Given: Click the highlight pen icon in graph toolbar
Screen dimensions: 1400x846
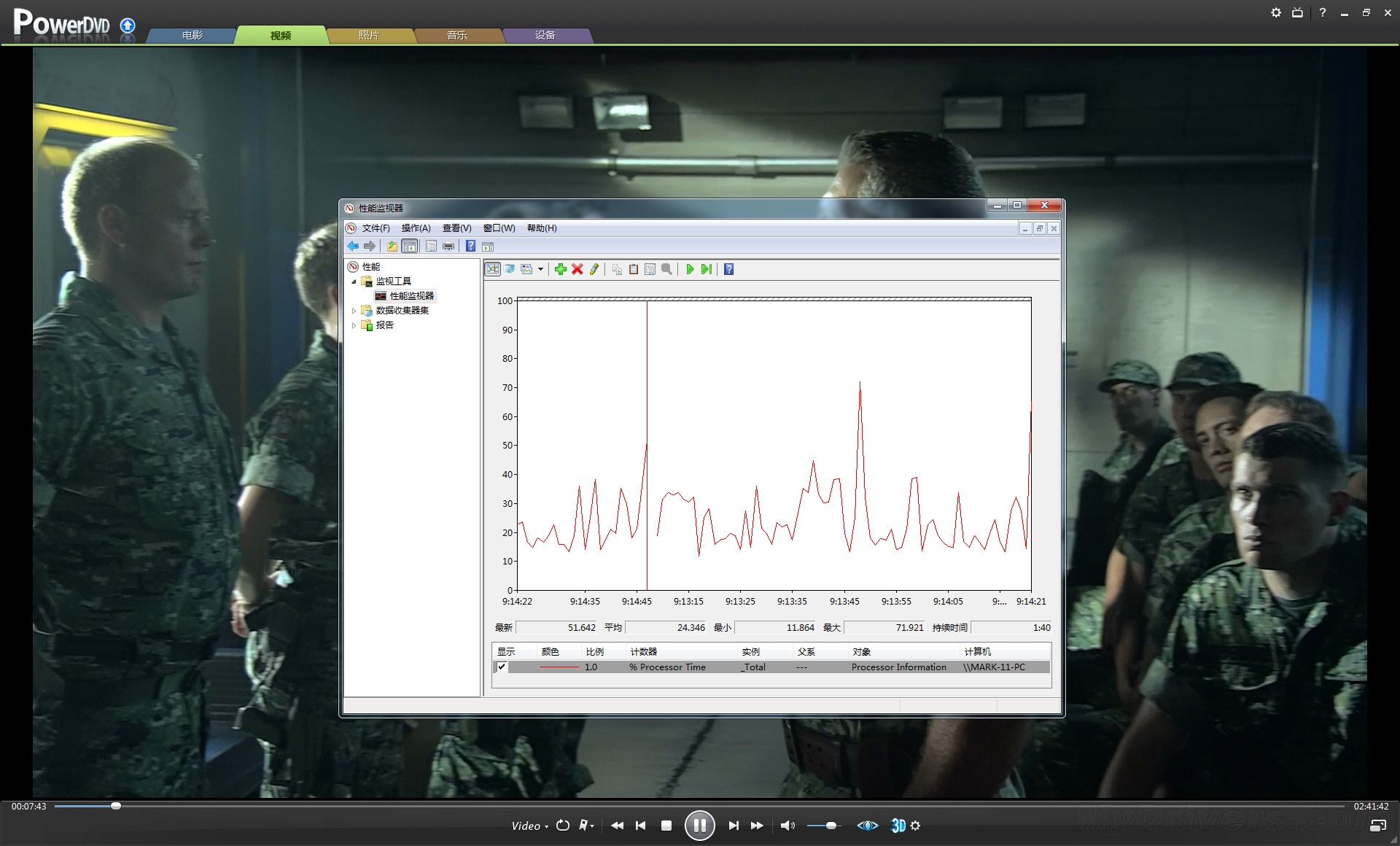Looking at the screenshot, I should (594, 269).
